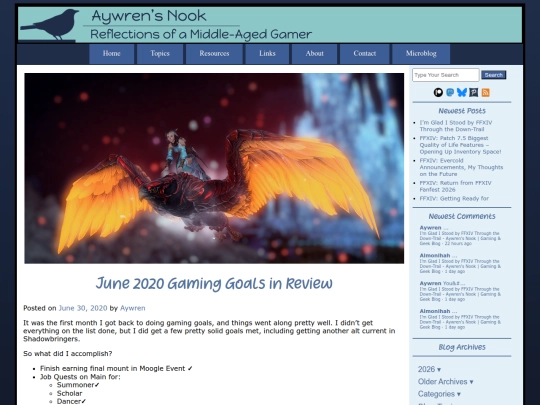540x405 pixels.
Task: Open the Links menu item
Action: coord(267,54)
